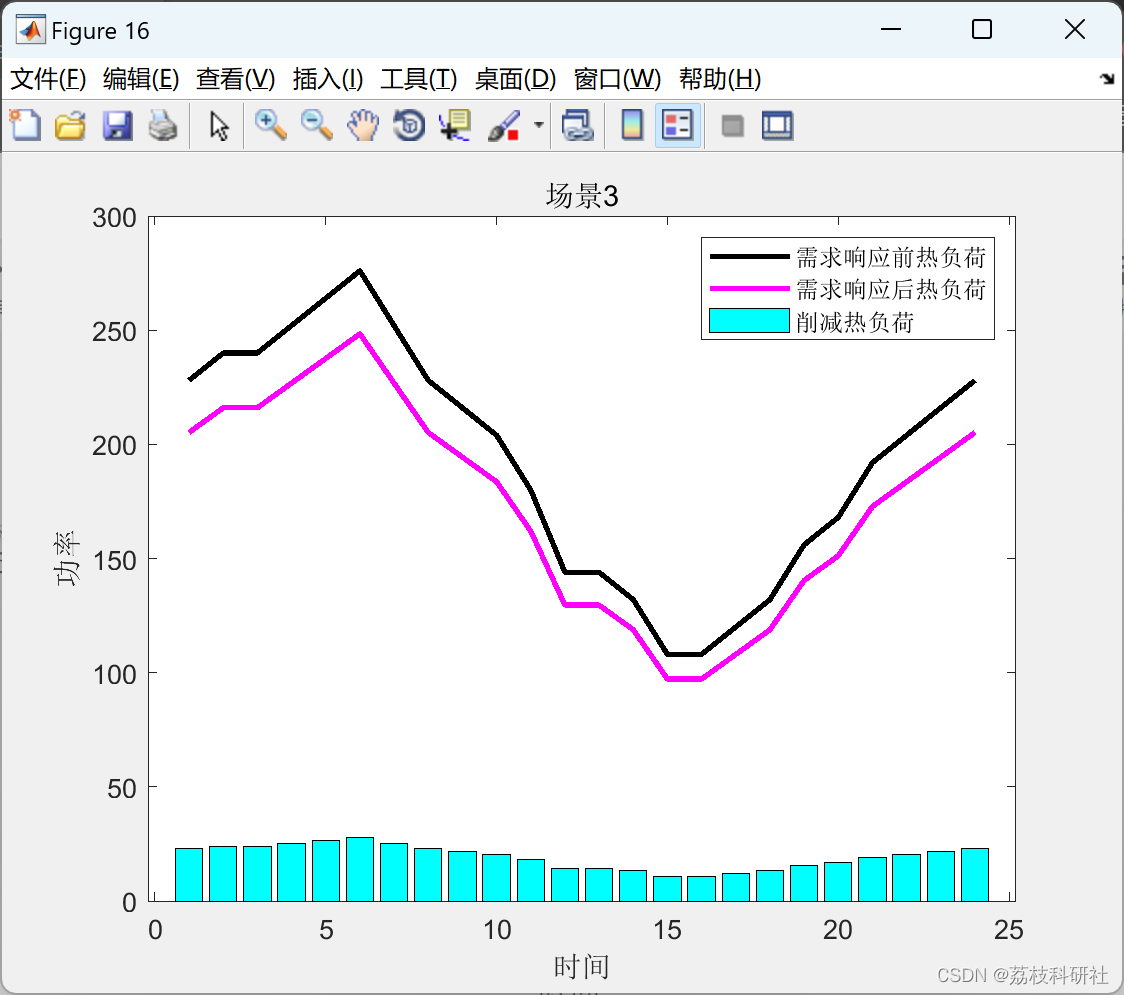The image size is (1124, 995).
Task: Click the New Figure icon
Action: [26, 125]
